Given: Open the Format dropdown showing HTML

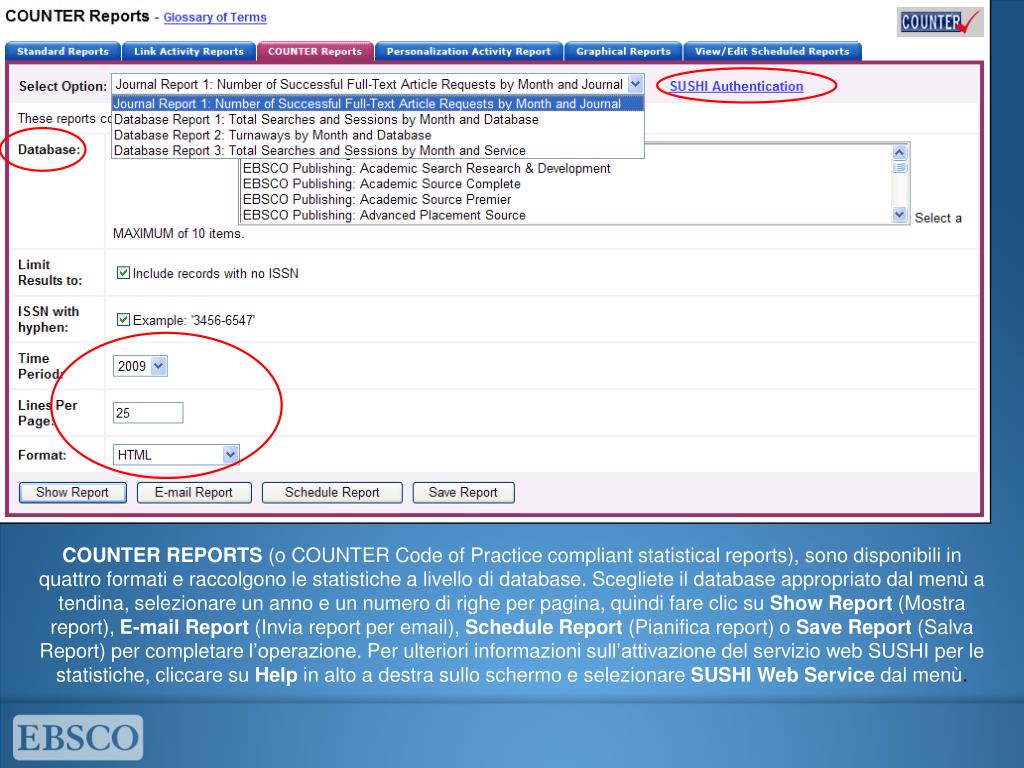Looking at the screenshot, I should (176, 455).
